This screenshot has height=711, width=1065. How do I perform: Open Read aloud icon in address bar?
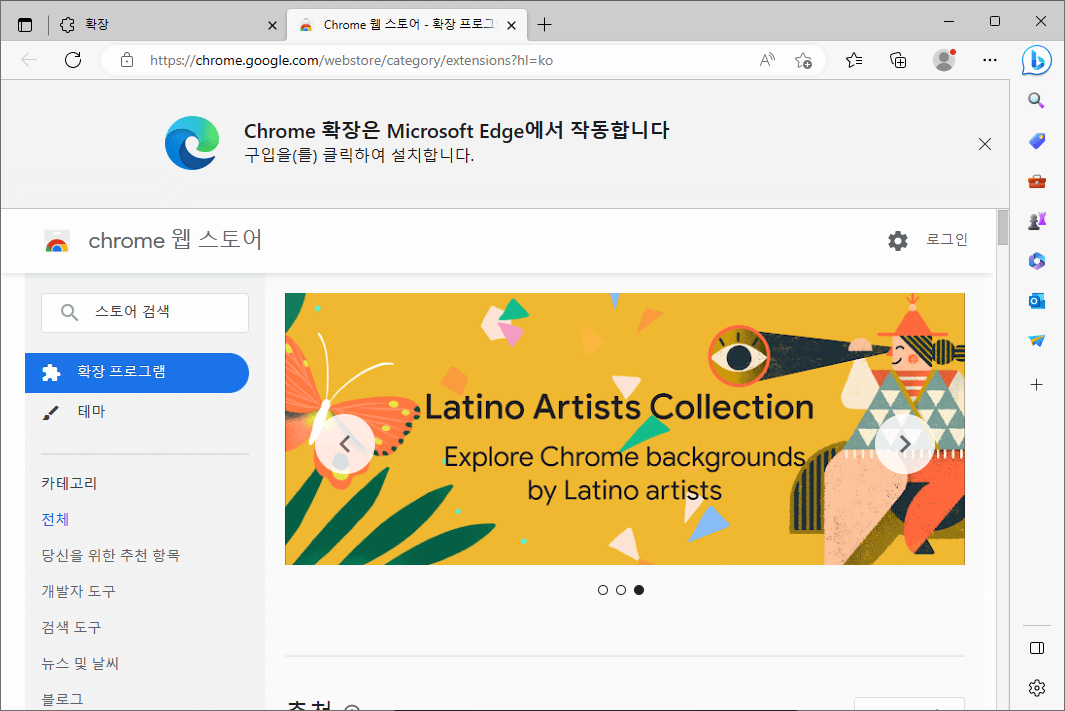coord(767,60)
